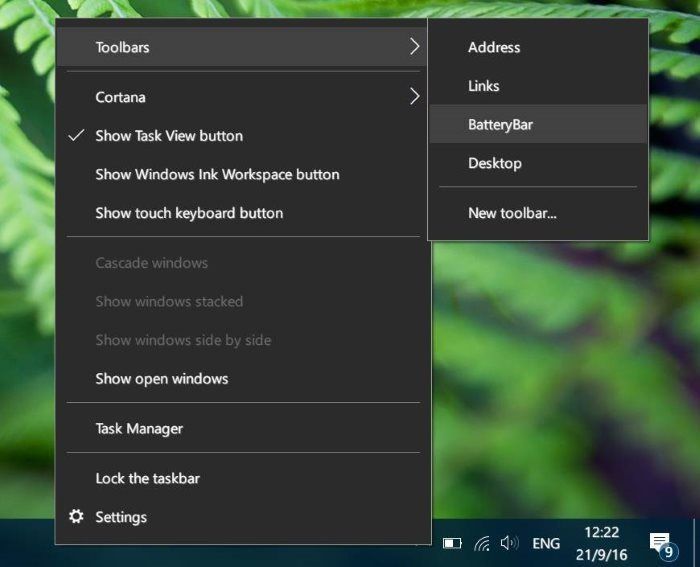
Task: Choose Show open windows
Action: 242,379
